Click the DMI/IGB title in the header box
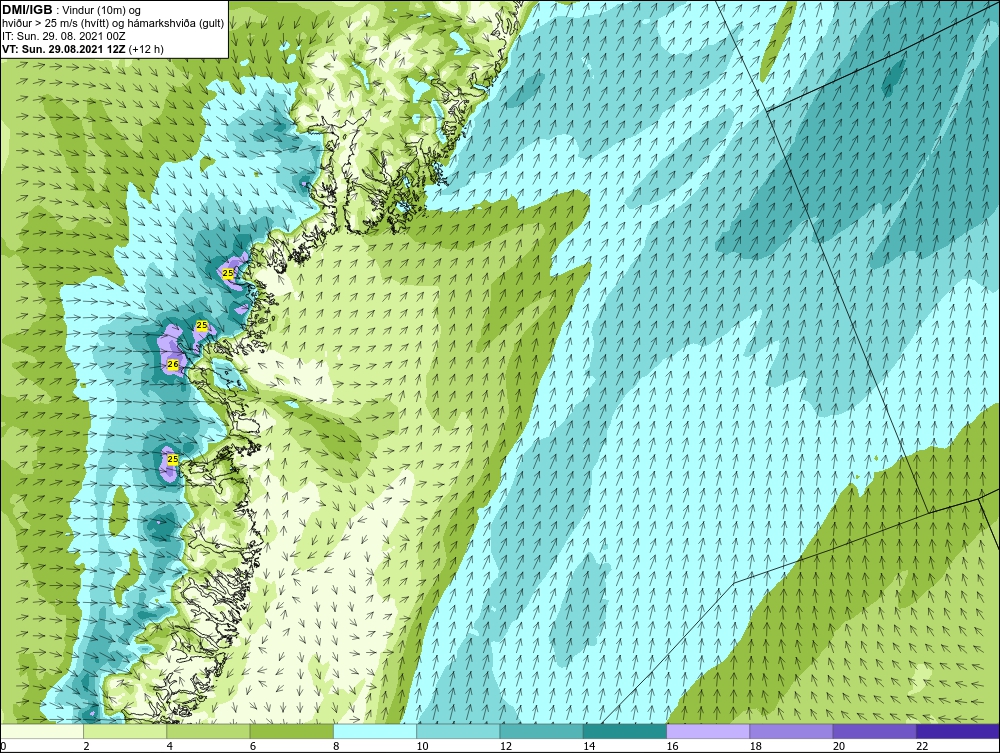 click(27, 10)
